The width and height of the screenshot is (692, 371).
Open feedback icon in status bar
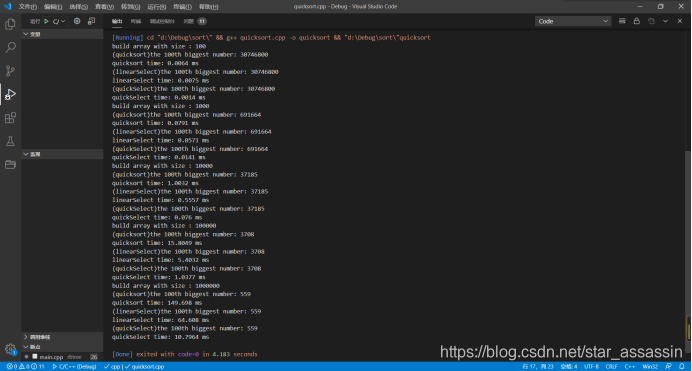[668, 367]
